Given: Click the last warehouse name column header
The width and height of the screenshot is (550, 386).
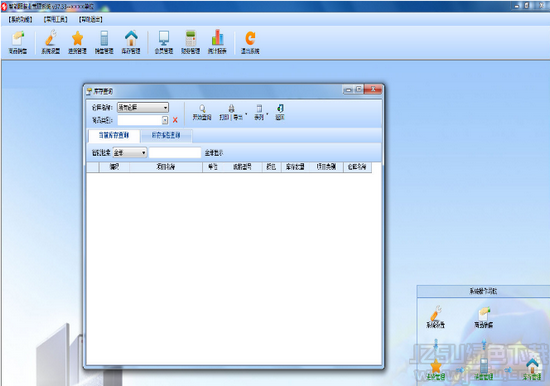Looking at the screenshot, I should click(357, 167).
